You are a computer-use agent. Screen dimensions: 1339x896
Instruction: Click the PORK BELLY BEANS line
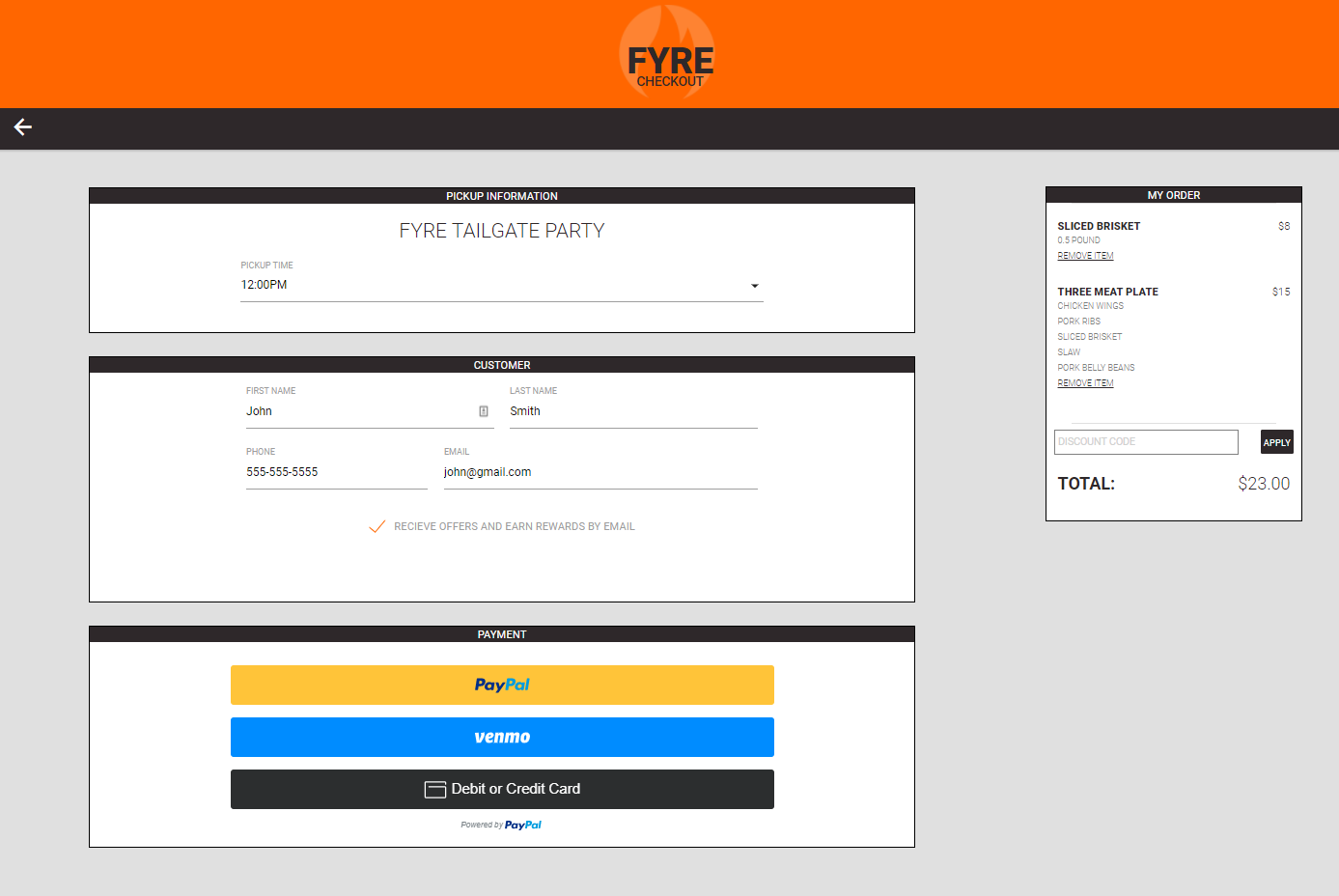tap(1096, 368)
